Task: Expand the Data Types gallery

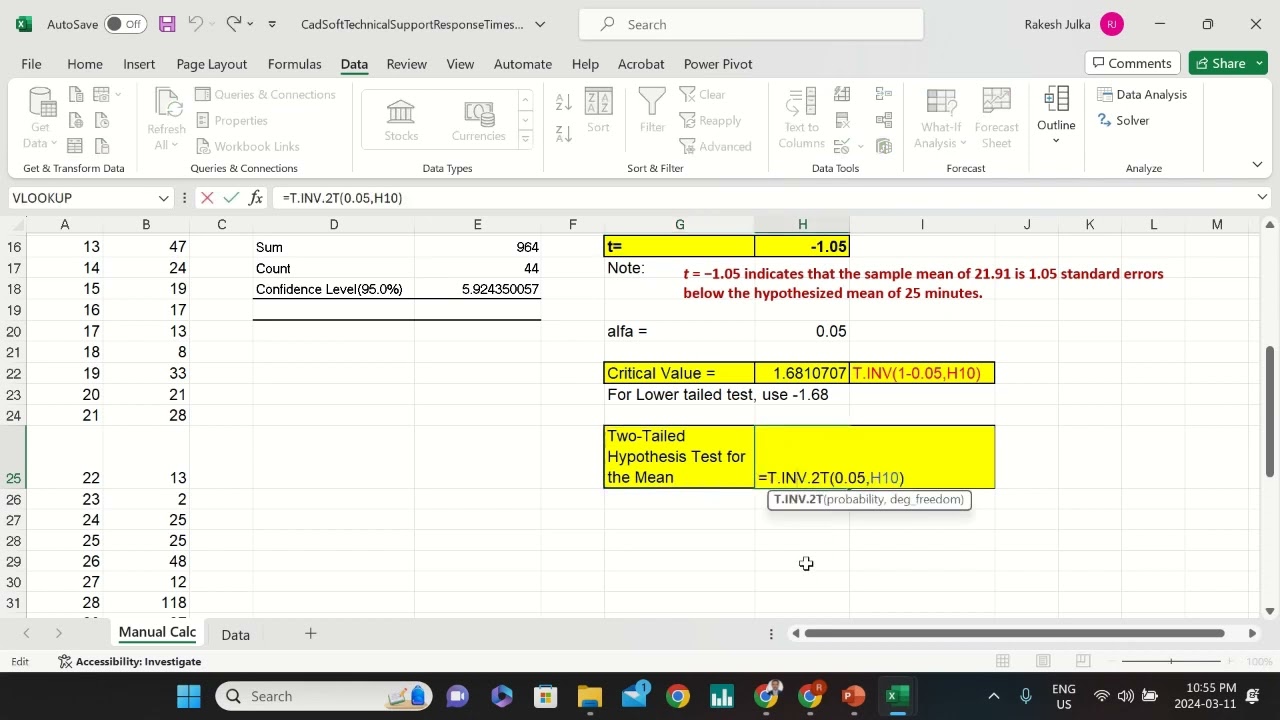Action: tap(525, 139)
